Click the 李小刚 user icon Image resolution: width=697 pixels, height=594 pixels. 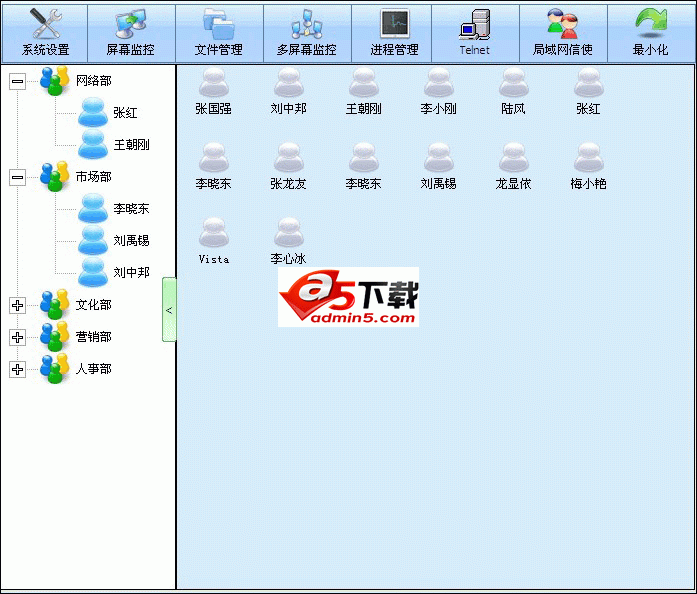[x=439, y=92]
